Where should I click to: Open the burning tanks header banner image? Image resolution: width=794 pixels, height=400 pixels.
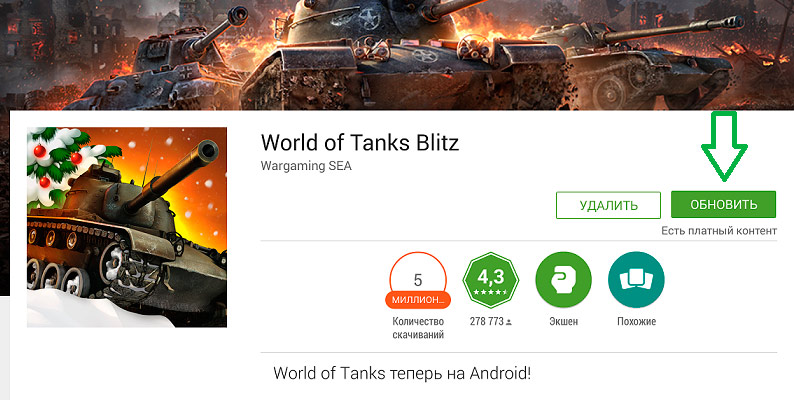tap(397, 55)
